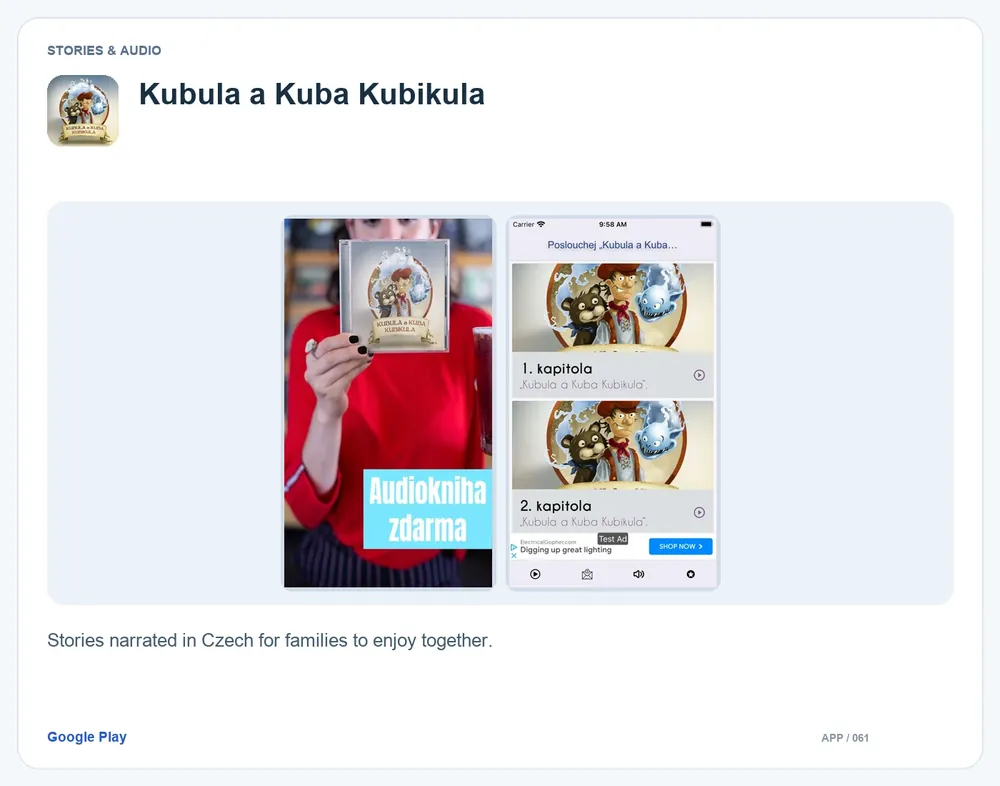Click the "Digging up great lighting" ad text
This screenshot has height=786, width=1000.
click(566, 550)
